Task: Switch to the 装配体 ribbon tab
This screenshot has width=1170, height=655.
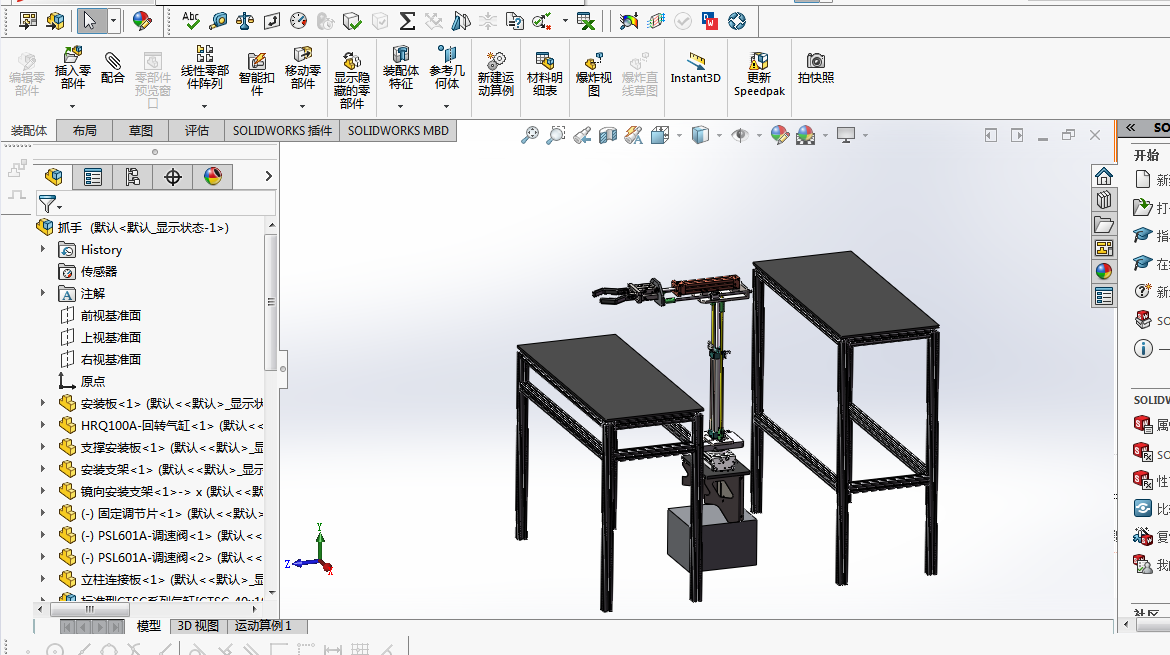Action: [x=29, y=131]
